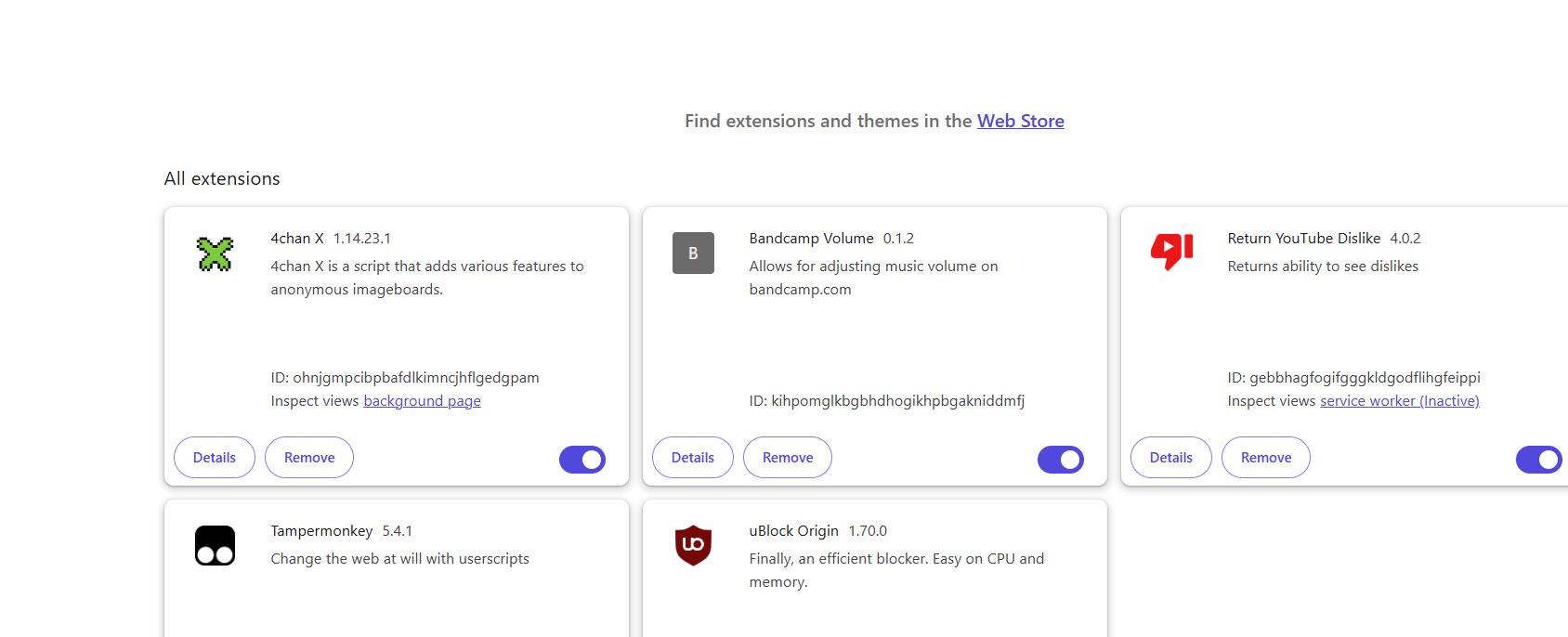The height and width of the screenshot is (637, 1568).
Task: Click the Bandcamp Volume B icon
Action: coord(693,253)
